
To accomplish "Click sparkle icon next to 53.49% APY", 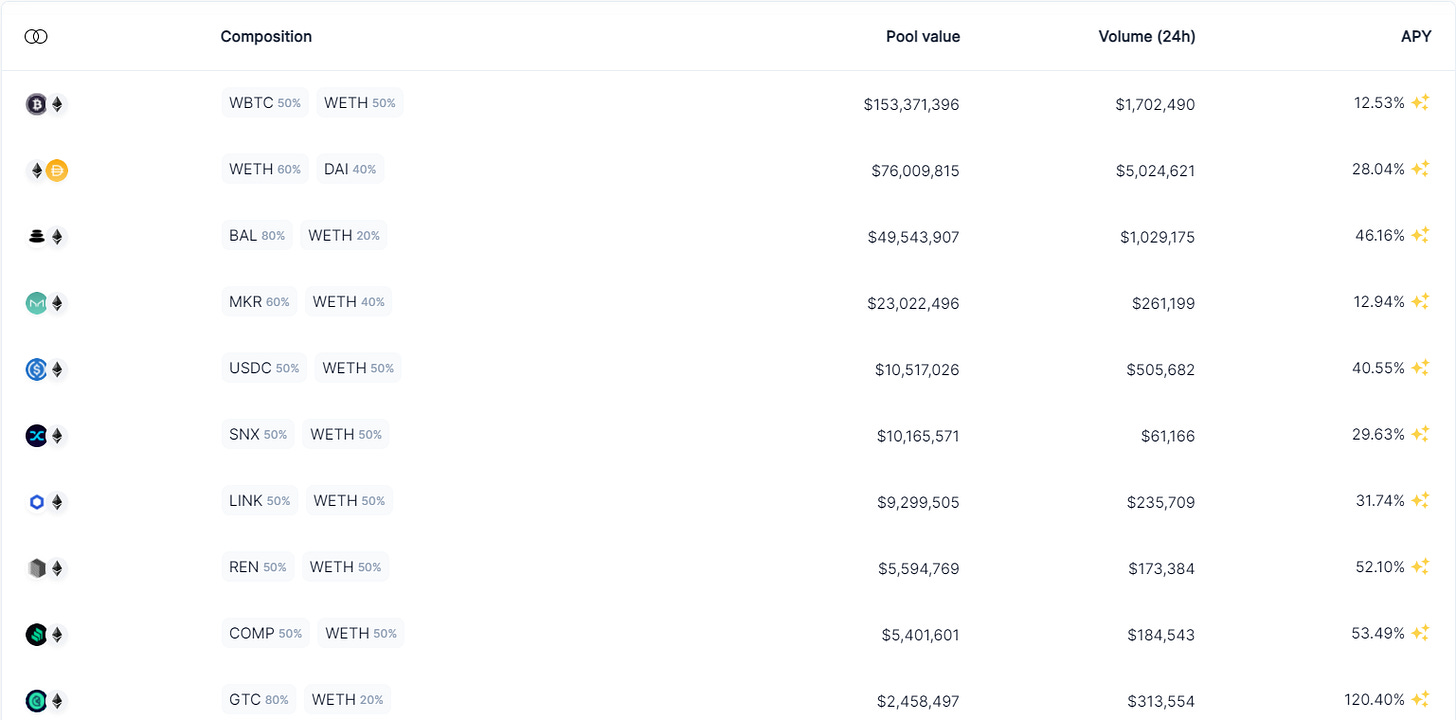I will click(1420, 634).
